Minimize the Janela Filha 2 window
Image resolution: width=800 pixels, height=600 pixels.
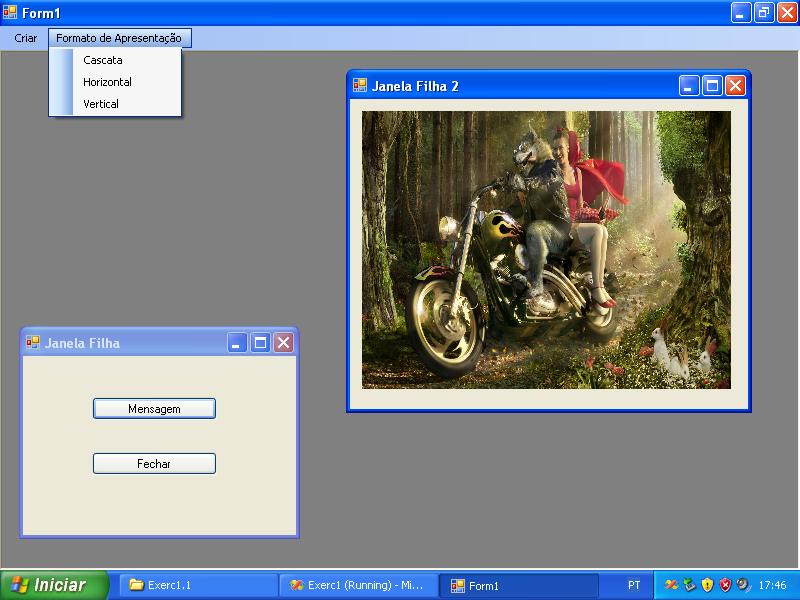coord(688,86)
